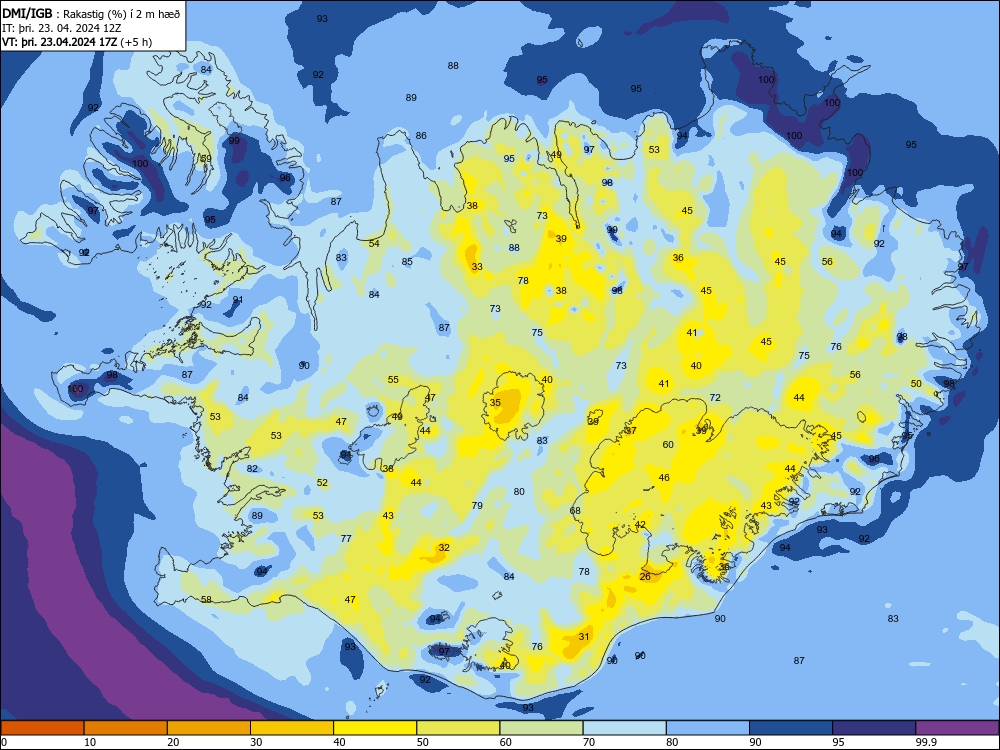
Task: Click the humidity value '37' on the map
Action: tap(631, 430)
